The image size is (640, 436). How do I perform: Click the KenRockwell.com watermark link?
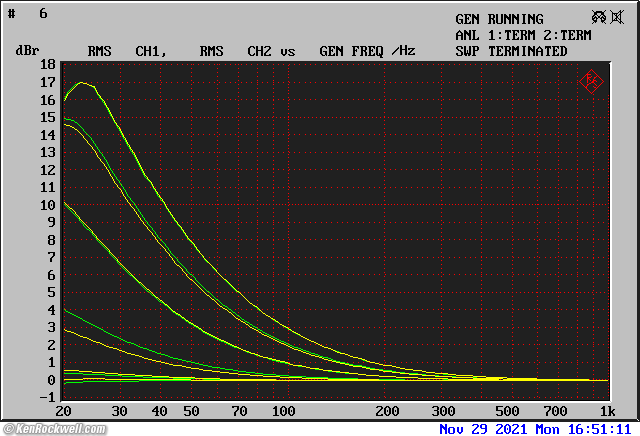(53, 429)
